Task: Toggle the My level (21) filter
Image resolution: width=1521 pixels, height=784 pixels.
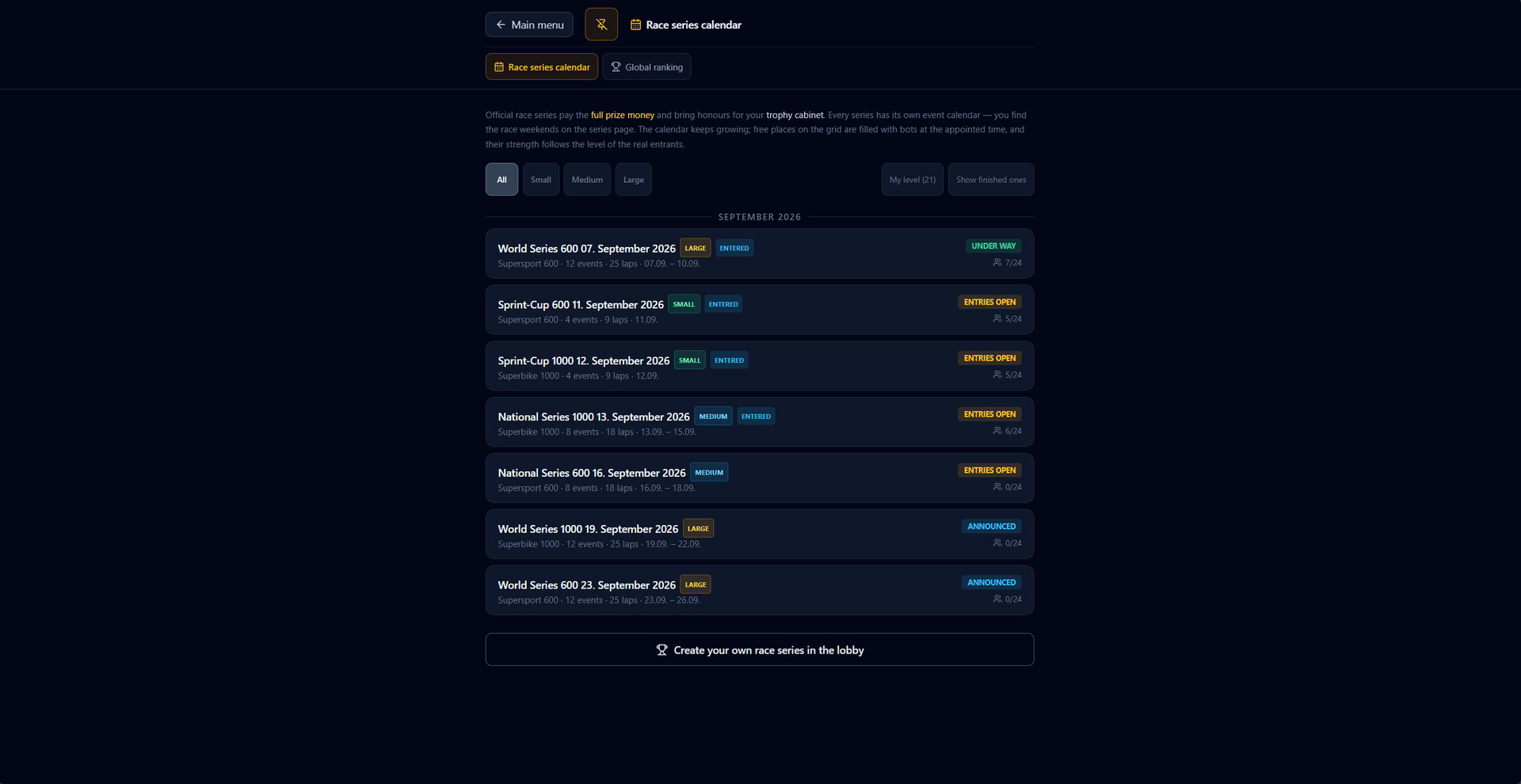Action: 913,180
